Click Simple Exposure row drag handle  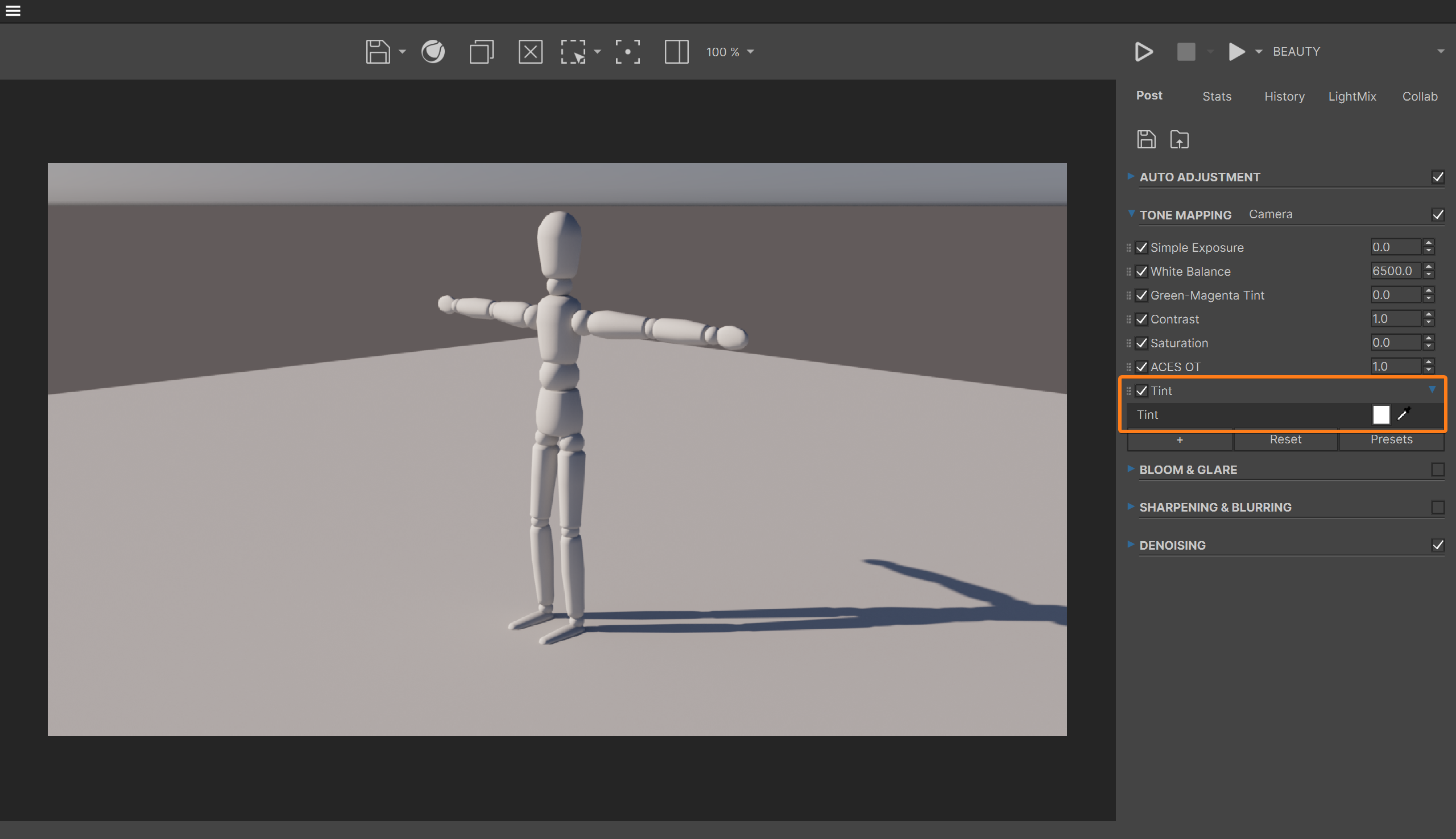(1128, 248)
